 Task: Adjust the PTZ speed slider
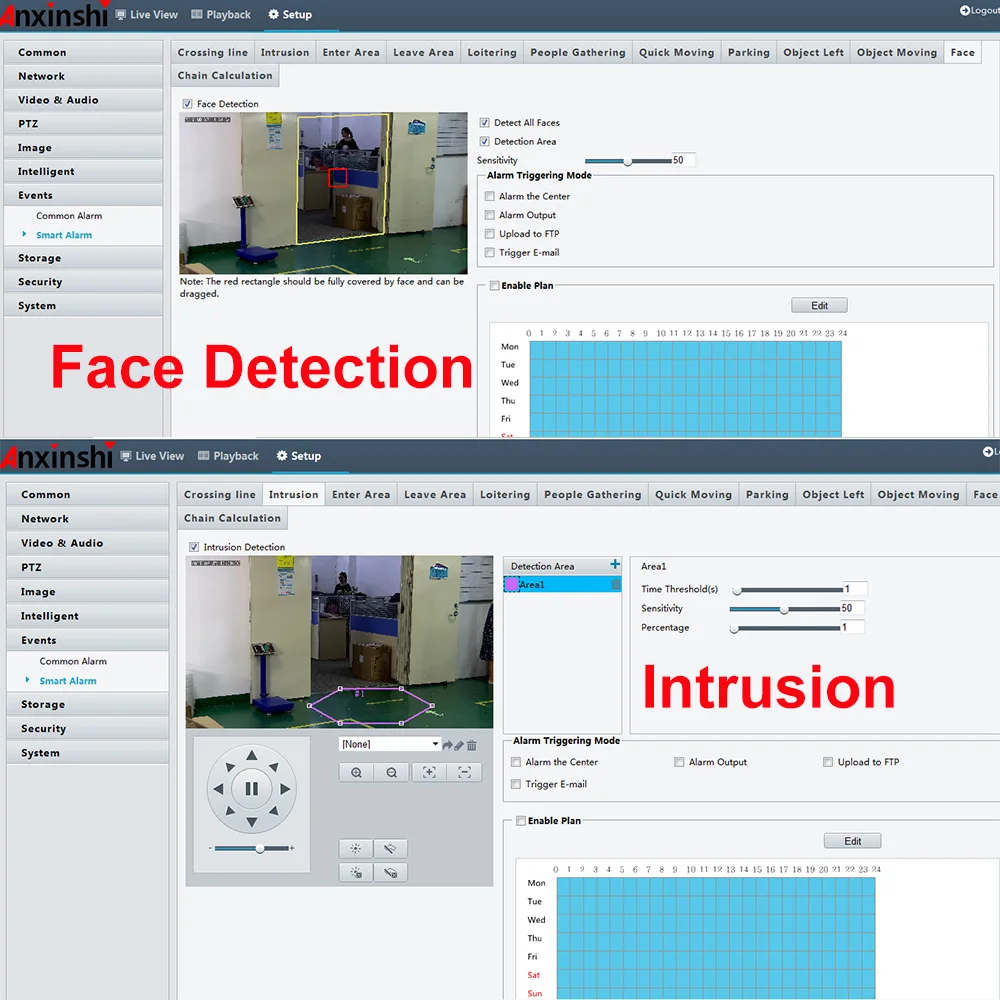[252, 848]
